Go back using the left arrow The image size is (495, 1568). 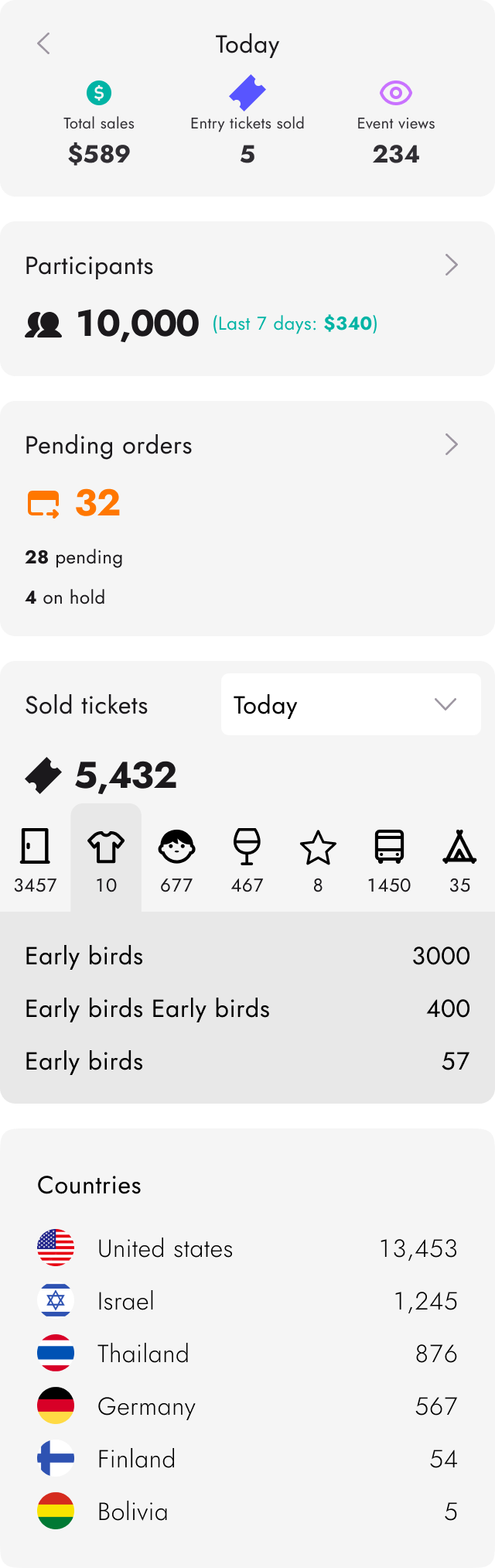click(44, 44)
